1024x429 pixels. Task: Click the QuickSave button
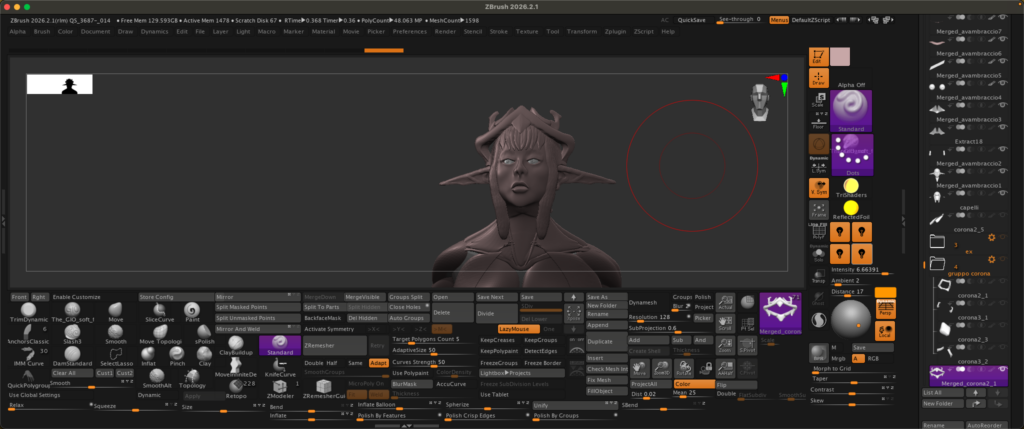[692, 20]
